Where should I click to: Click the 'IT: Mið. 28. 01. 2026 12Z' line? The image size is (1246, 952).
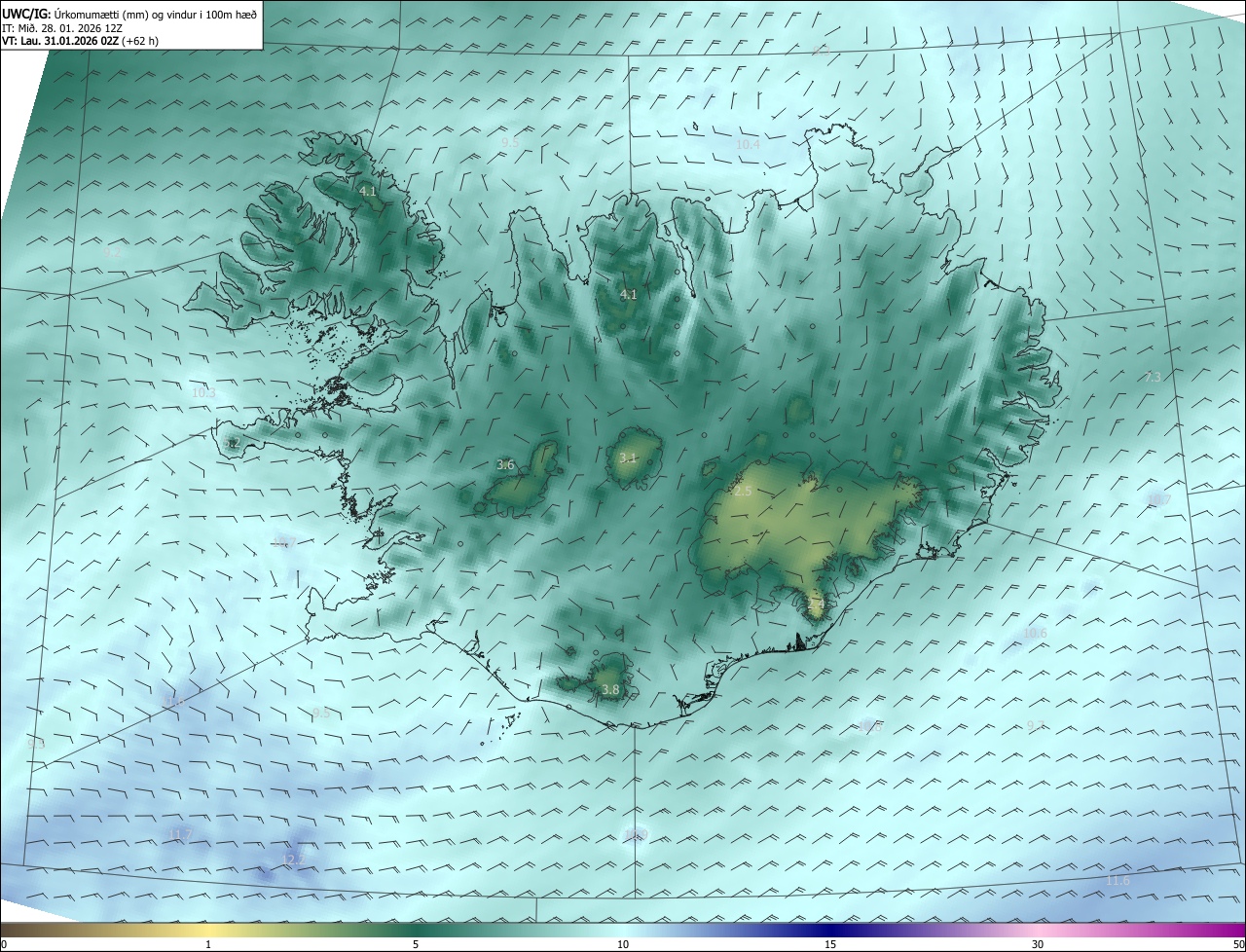click(x=62, y=28)
